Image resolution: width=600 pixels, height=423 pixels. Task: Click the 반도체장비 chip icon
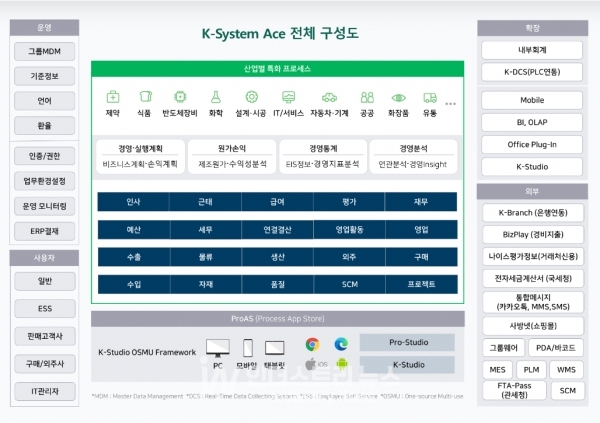pos(180,96)
